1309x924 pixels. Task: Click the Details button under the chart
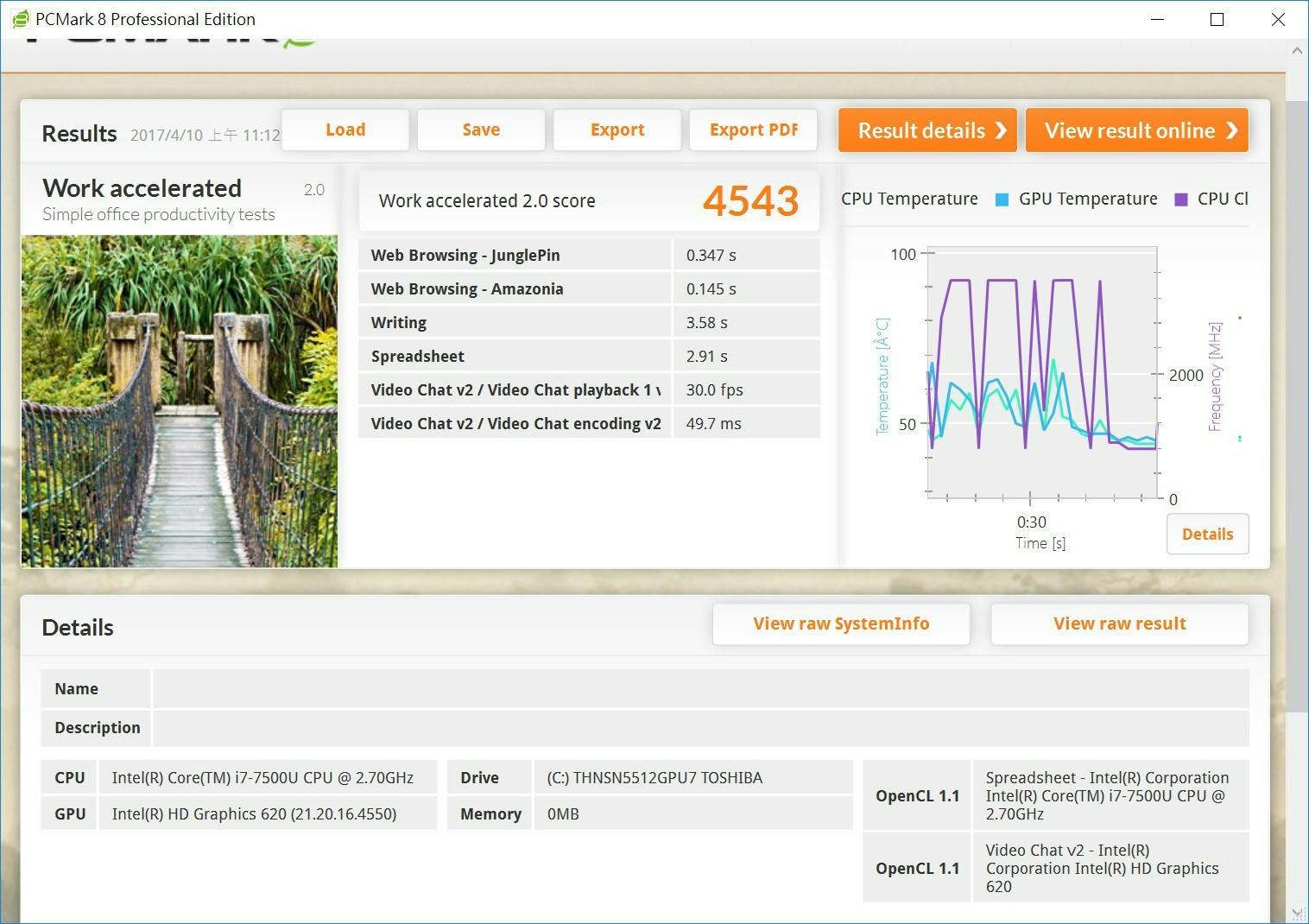point(1207,534)
